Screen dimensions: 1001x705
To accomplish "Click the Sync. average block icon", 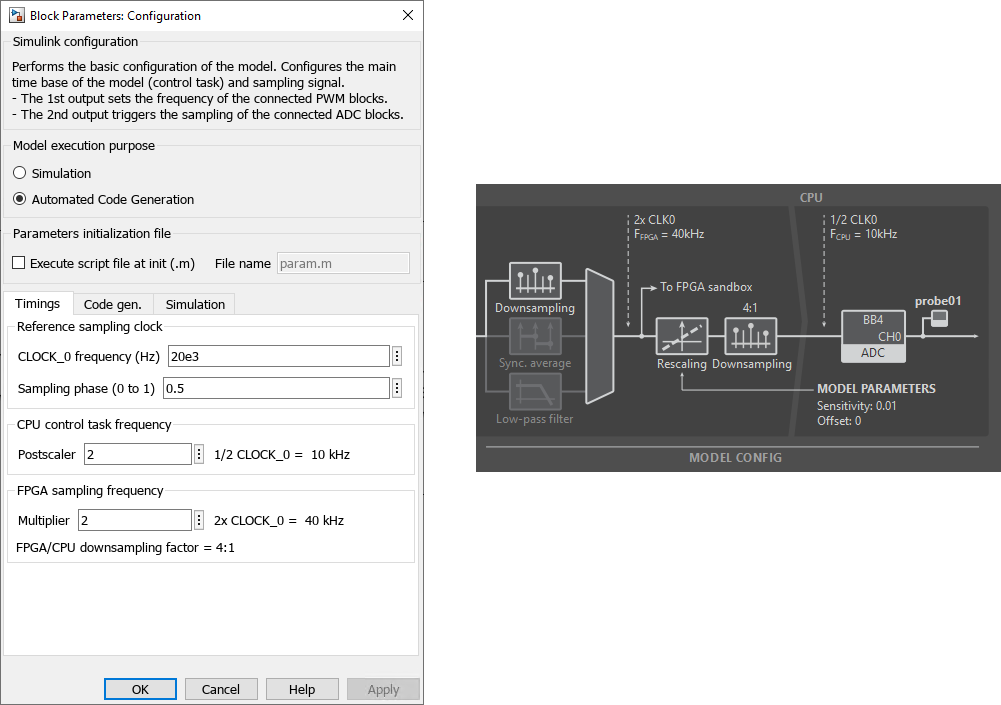I will click(535, 337).
